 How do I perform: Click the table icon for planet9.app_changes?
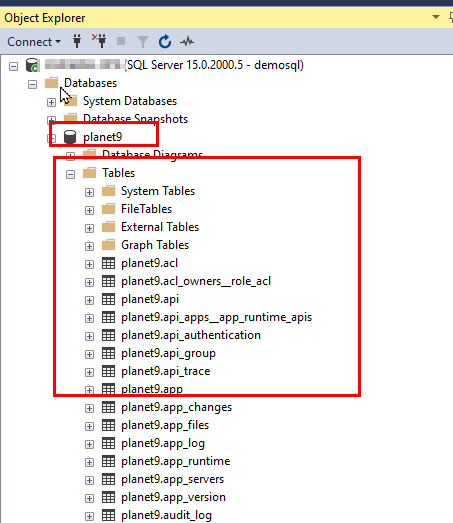tap(108, 407)
